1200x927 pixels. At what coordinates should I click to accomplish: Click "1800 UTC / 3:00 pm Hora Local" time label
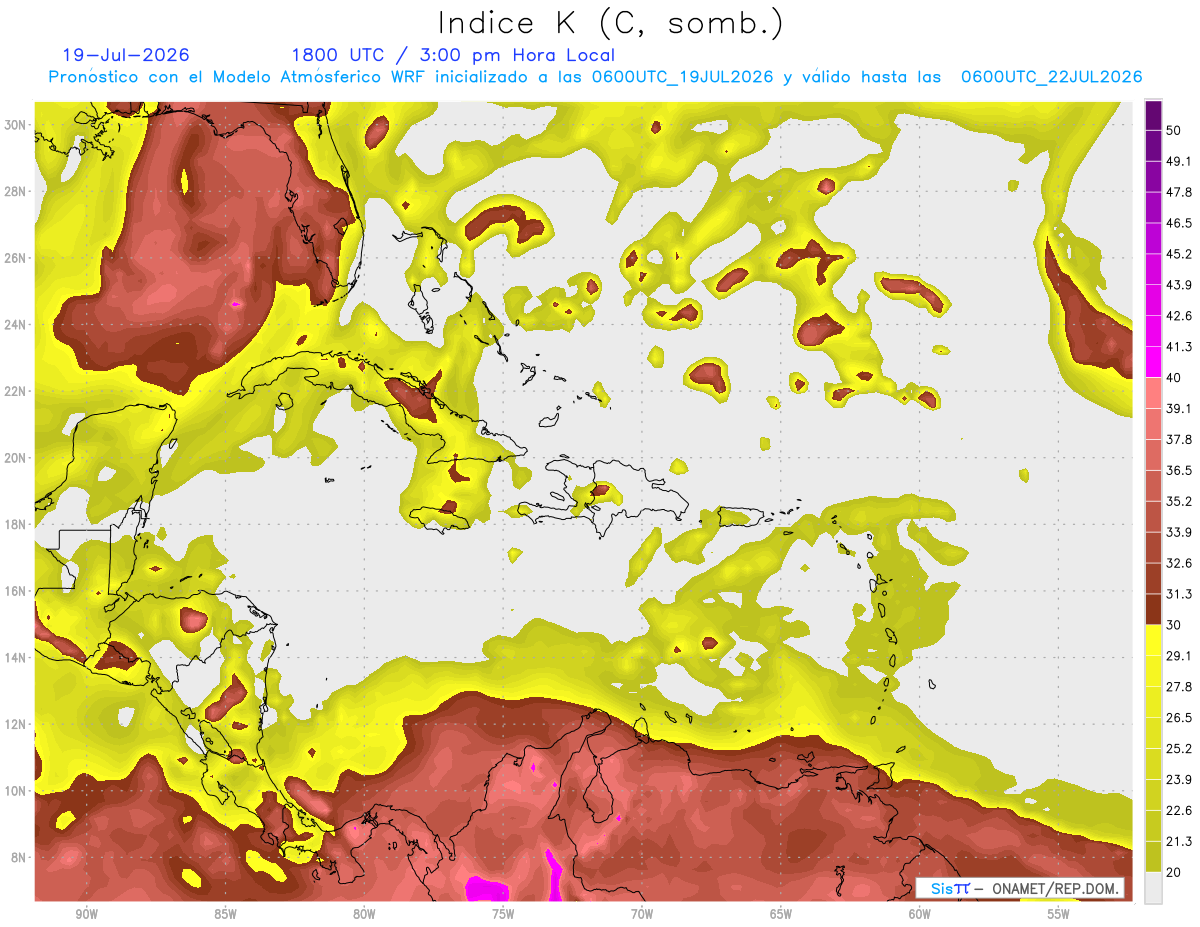tap(453, 55)
